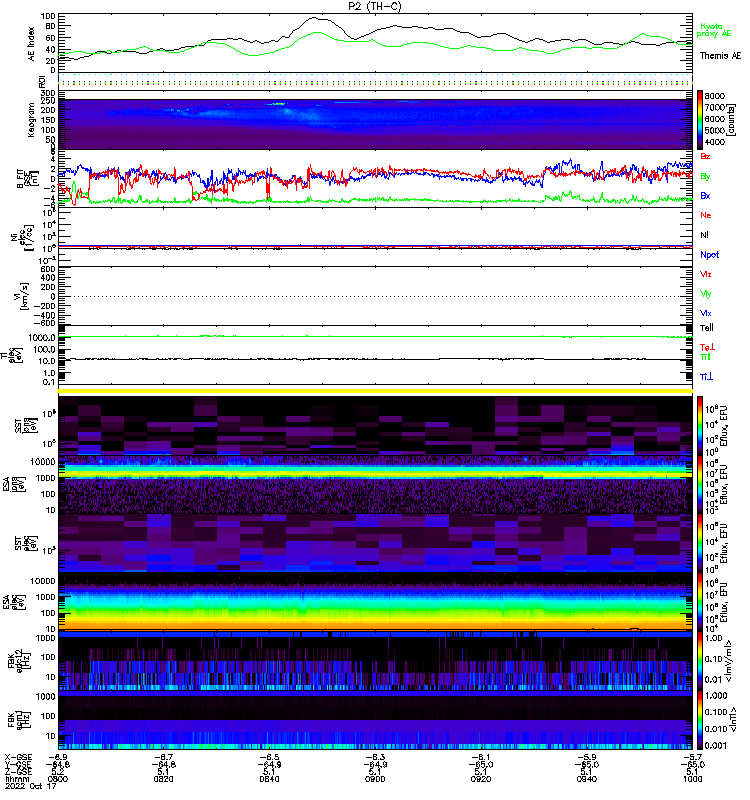Click the X-GSE row label
750x800 pixels.
tap(18, 758)
